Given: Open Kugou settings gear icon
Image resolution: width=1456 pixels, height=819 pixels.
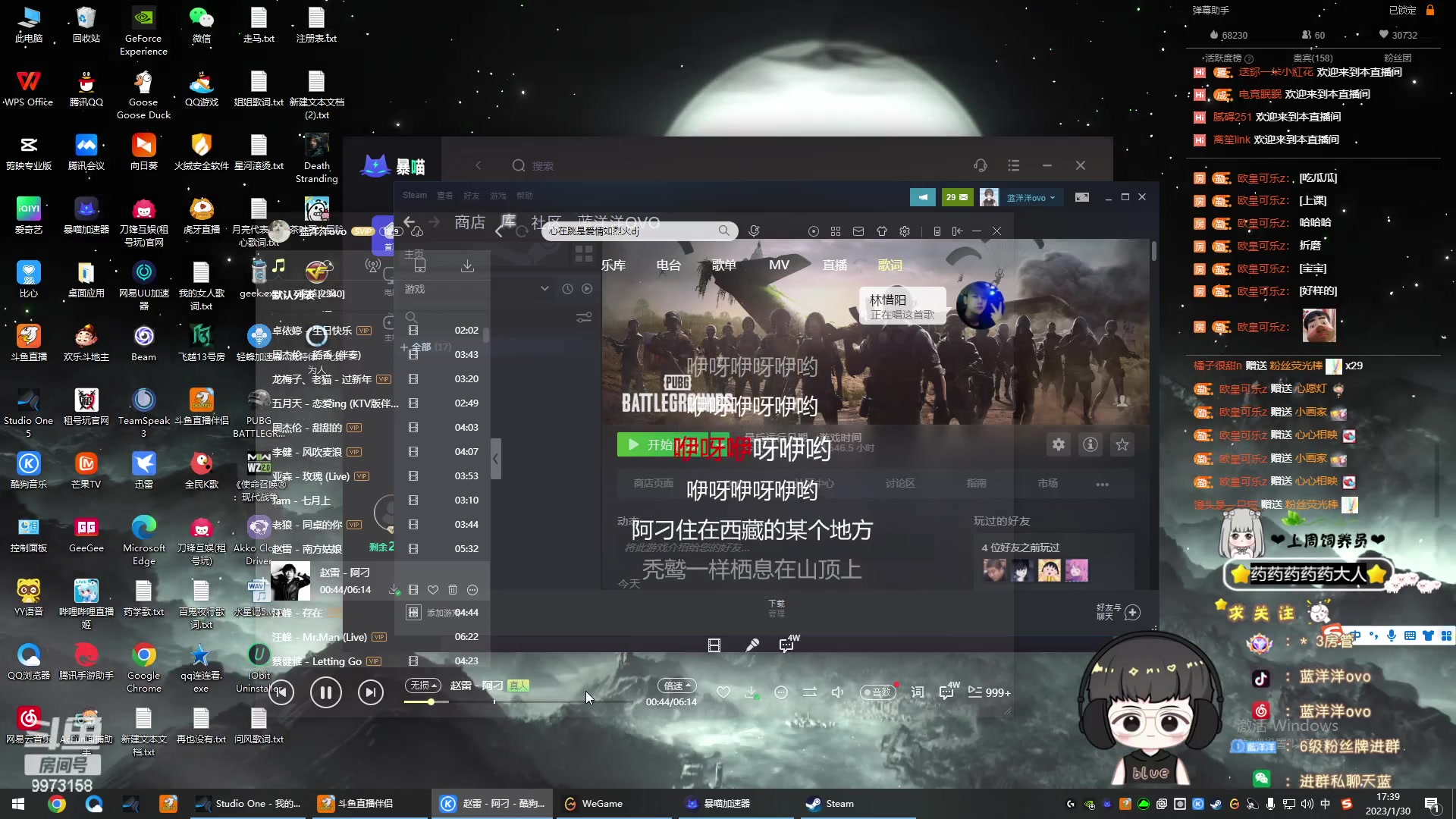Looking at the screenshot, I should pos(905,231).
